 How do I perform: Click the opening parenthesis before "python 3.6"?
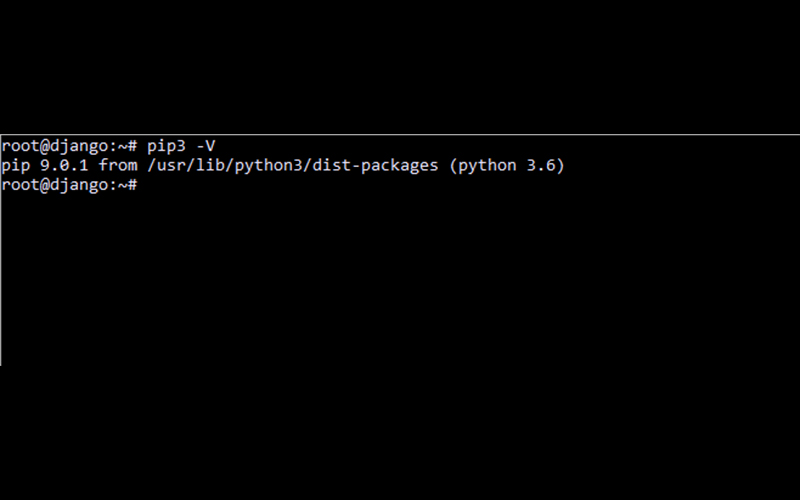[x=454, y=165]
